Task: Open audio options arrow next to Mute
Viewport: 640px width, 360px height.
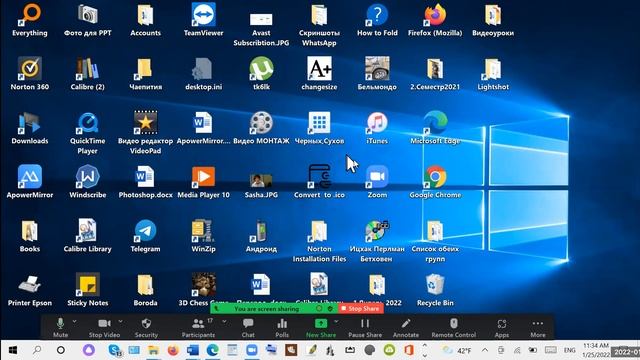Action: (74, 322)
